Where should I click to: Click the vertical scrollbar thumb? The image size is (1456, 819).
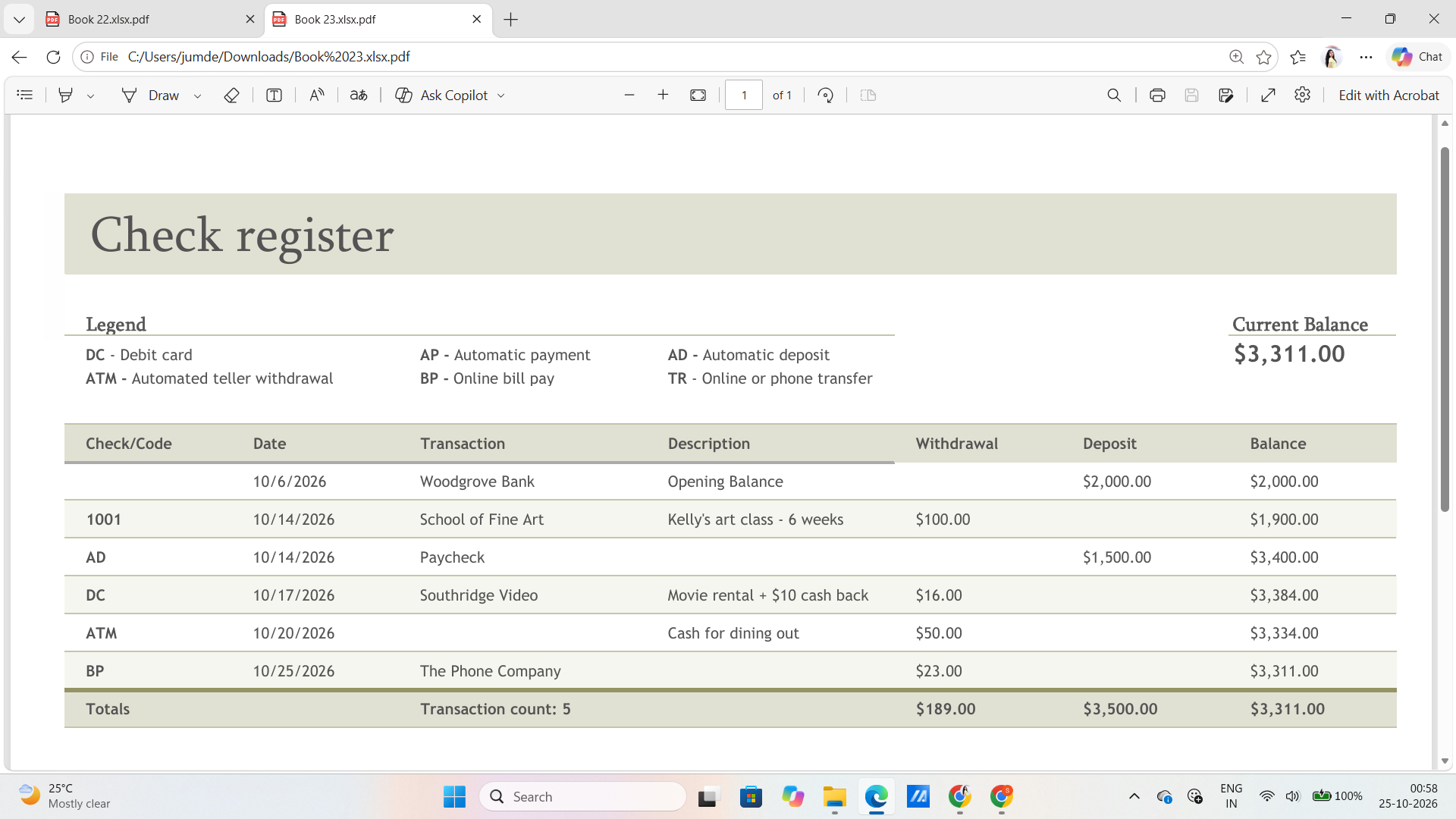[1445, 330]
